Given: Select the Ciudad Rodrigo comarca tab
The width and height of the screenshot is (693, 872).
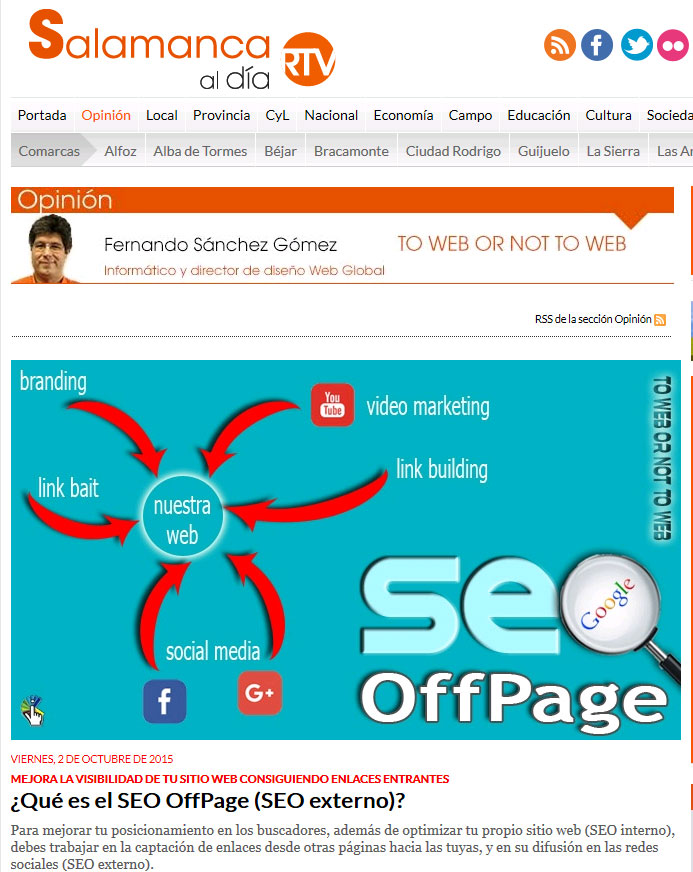Looking at the screenshot, I should tap(453, 151).
